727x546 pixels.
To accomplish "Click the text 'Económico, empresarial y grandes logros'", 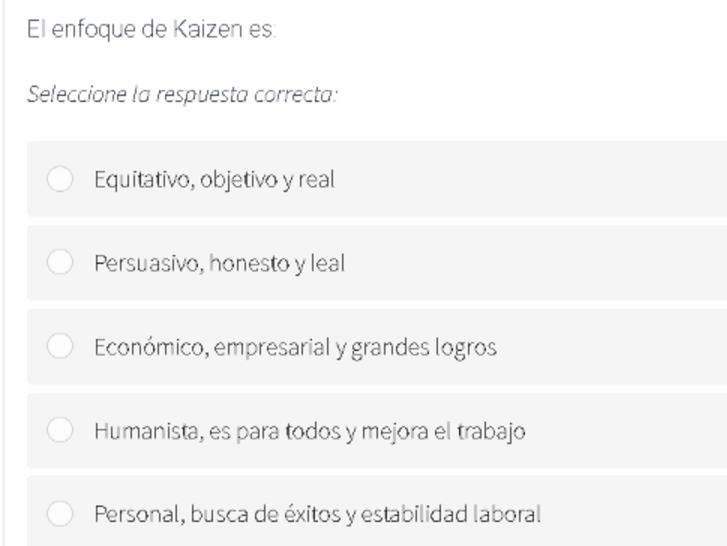I will pyautogui.click(x=295, y=347).
